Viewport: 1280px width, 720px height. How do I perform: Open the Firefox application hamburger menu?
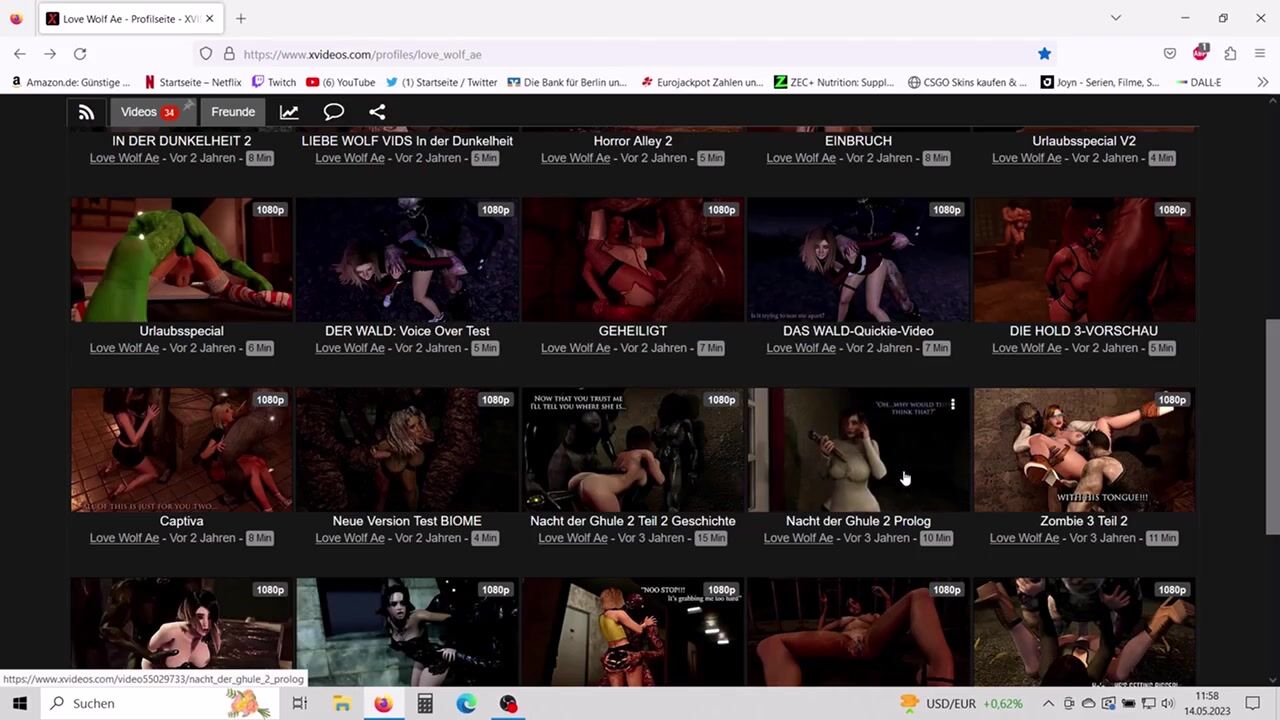(x=1260, y=54)
